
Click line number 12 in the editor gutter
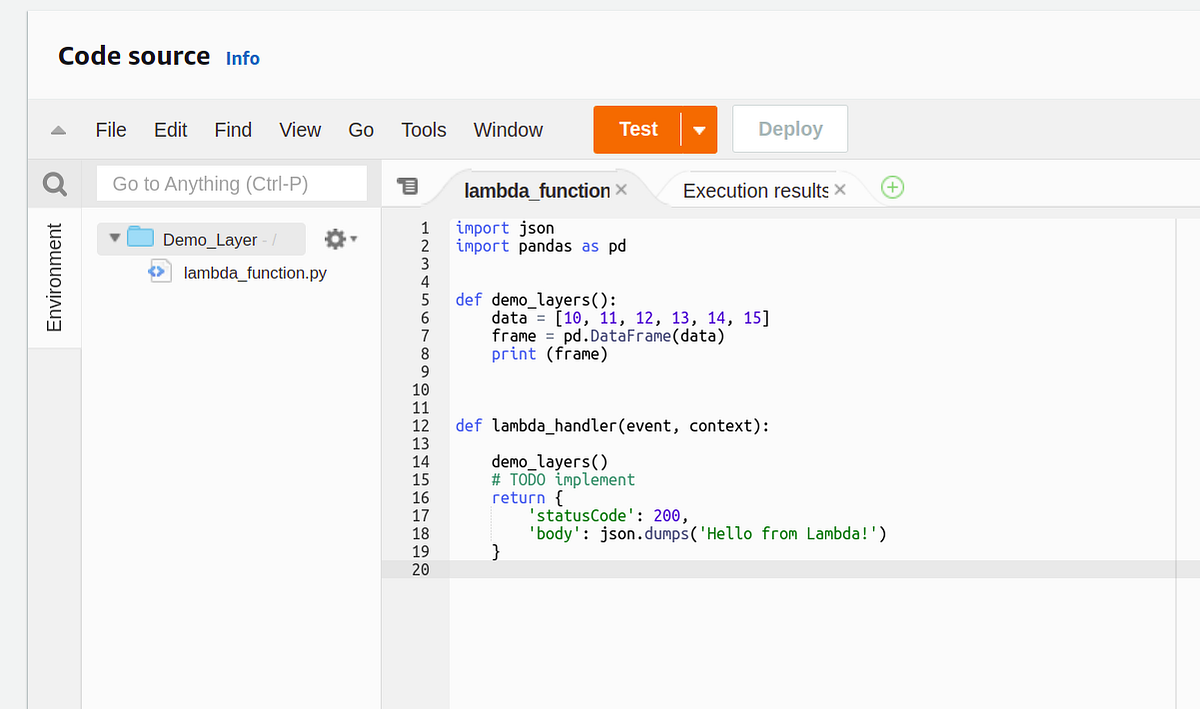pyautogui.click(x=420, y=425)
